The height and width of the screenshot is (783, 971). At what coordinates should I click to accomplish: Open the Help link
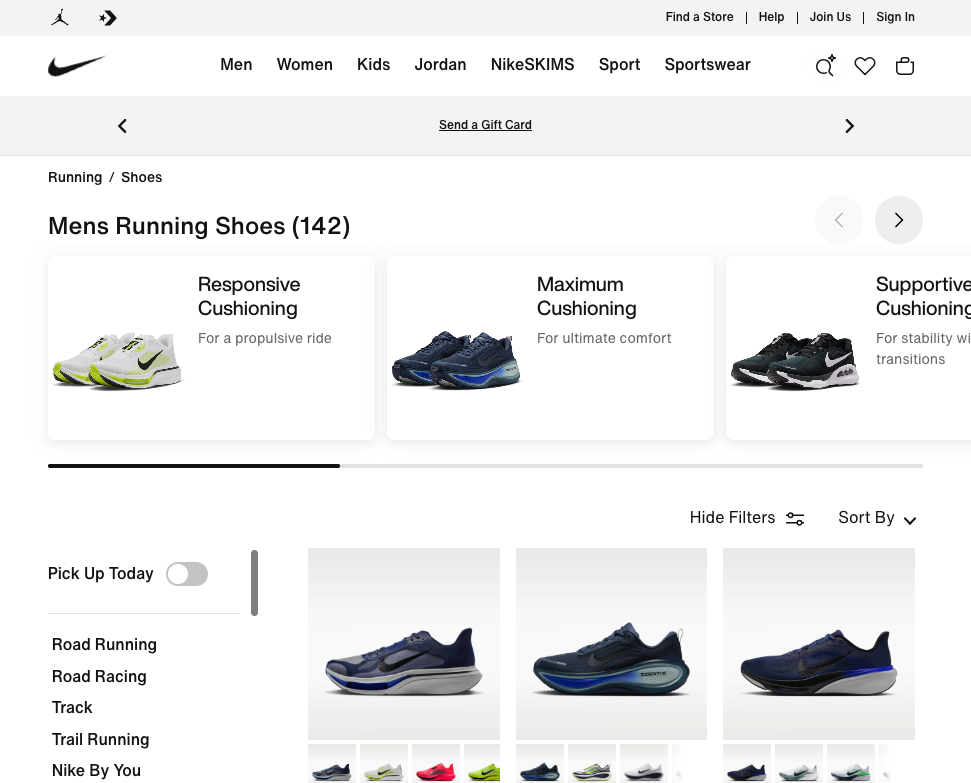[x=771, y=17]
